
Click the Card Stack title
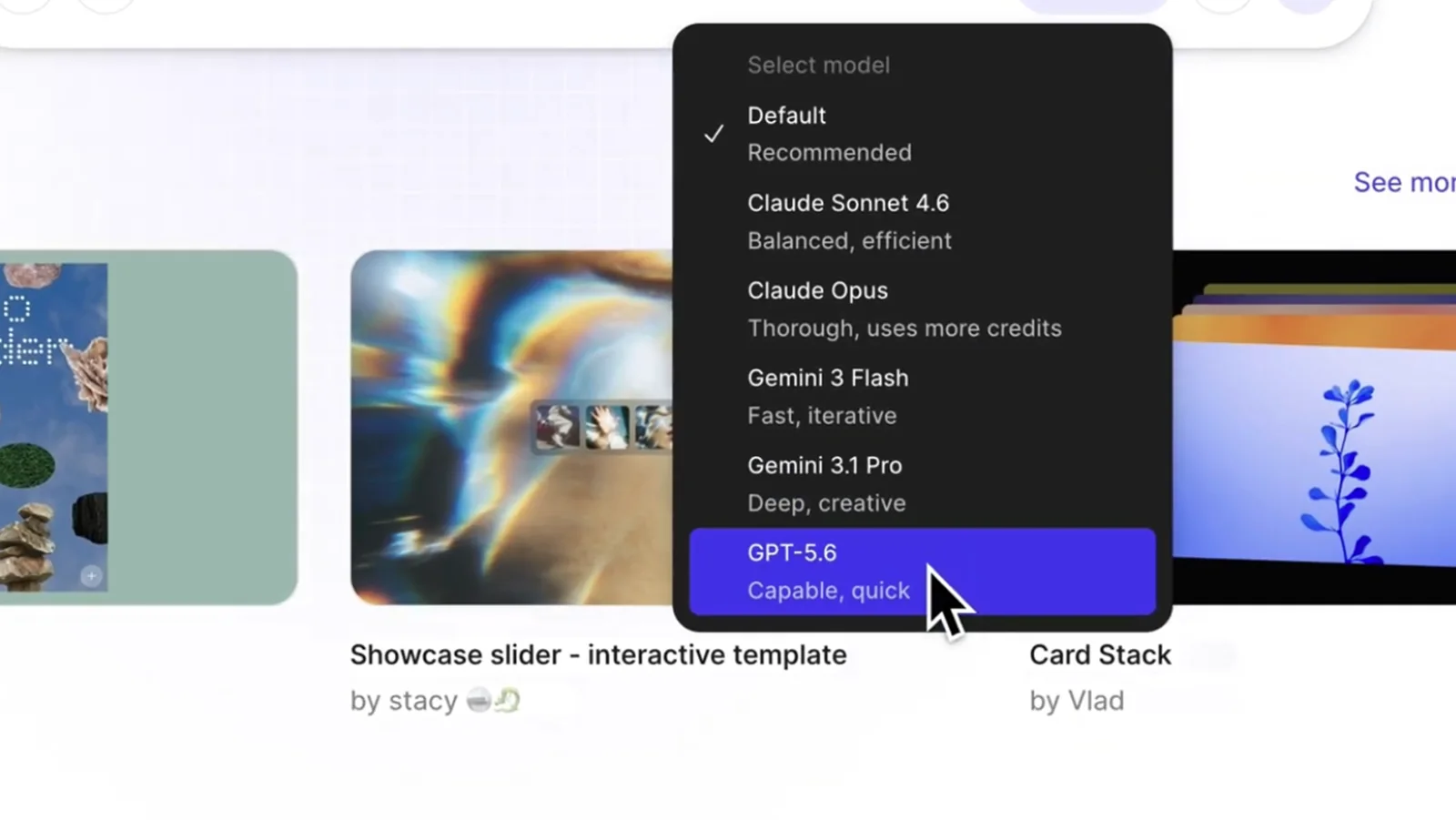(x=1100, y=654)
